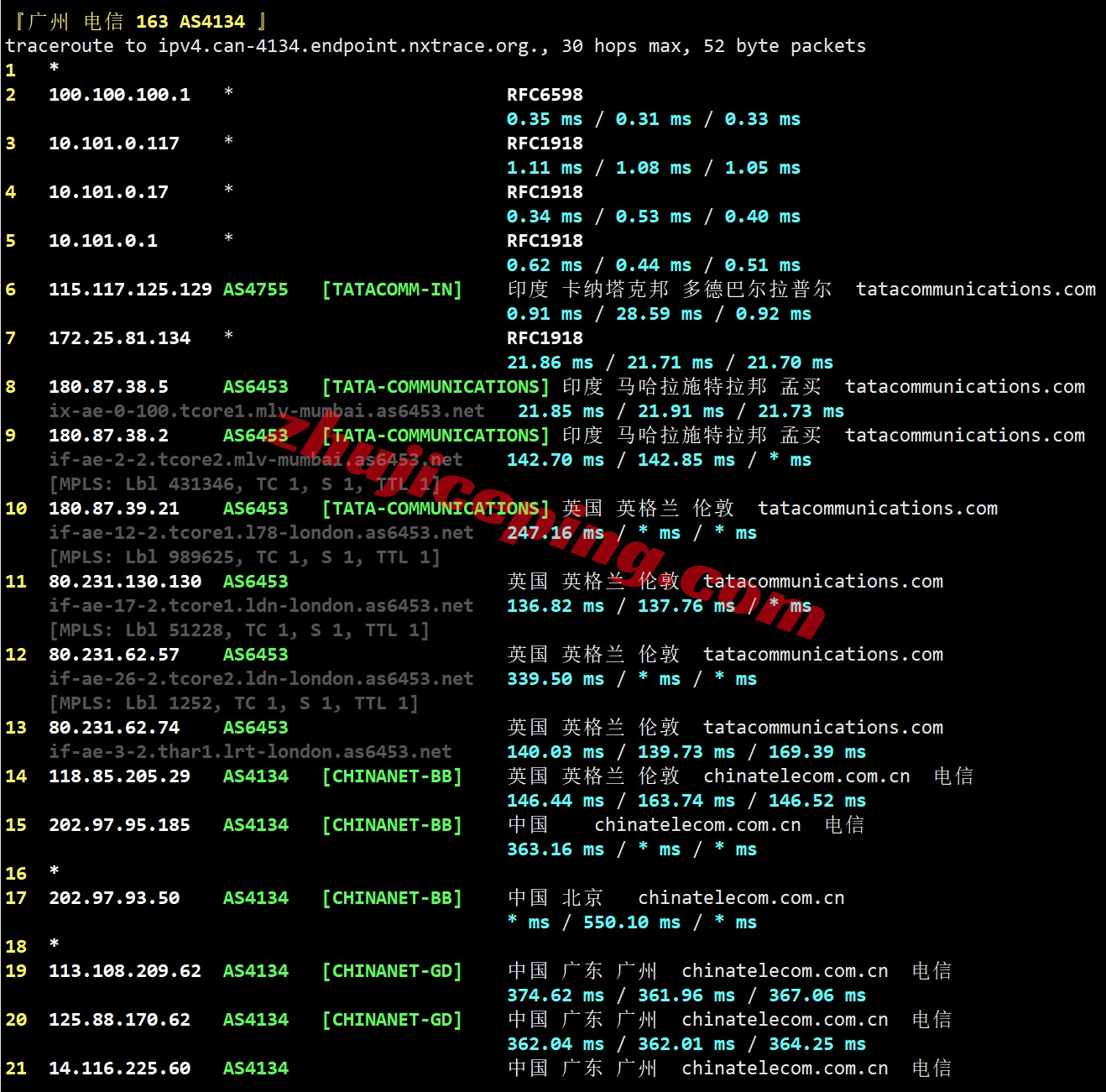The height and width of the screenshot is (1092, 1106).
Task: Click the MPLS label line 'Lbl 1252'
Action: [233, 703]
